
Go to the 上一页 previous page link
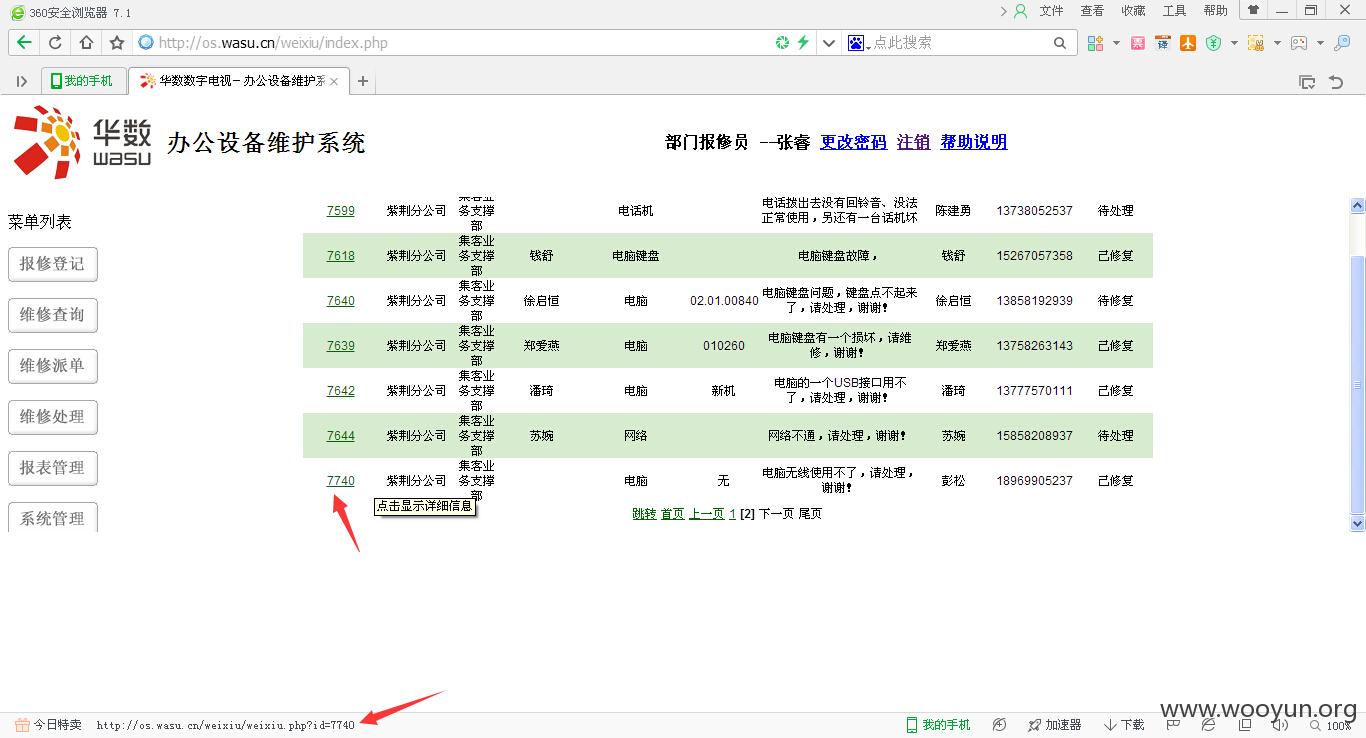click(x=706, y=514)
